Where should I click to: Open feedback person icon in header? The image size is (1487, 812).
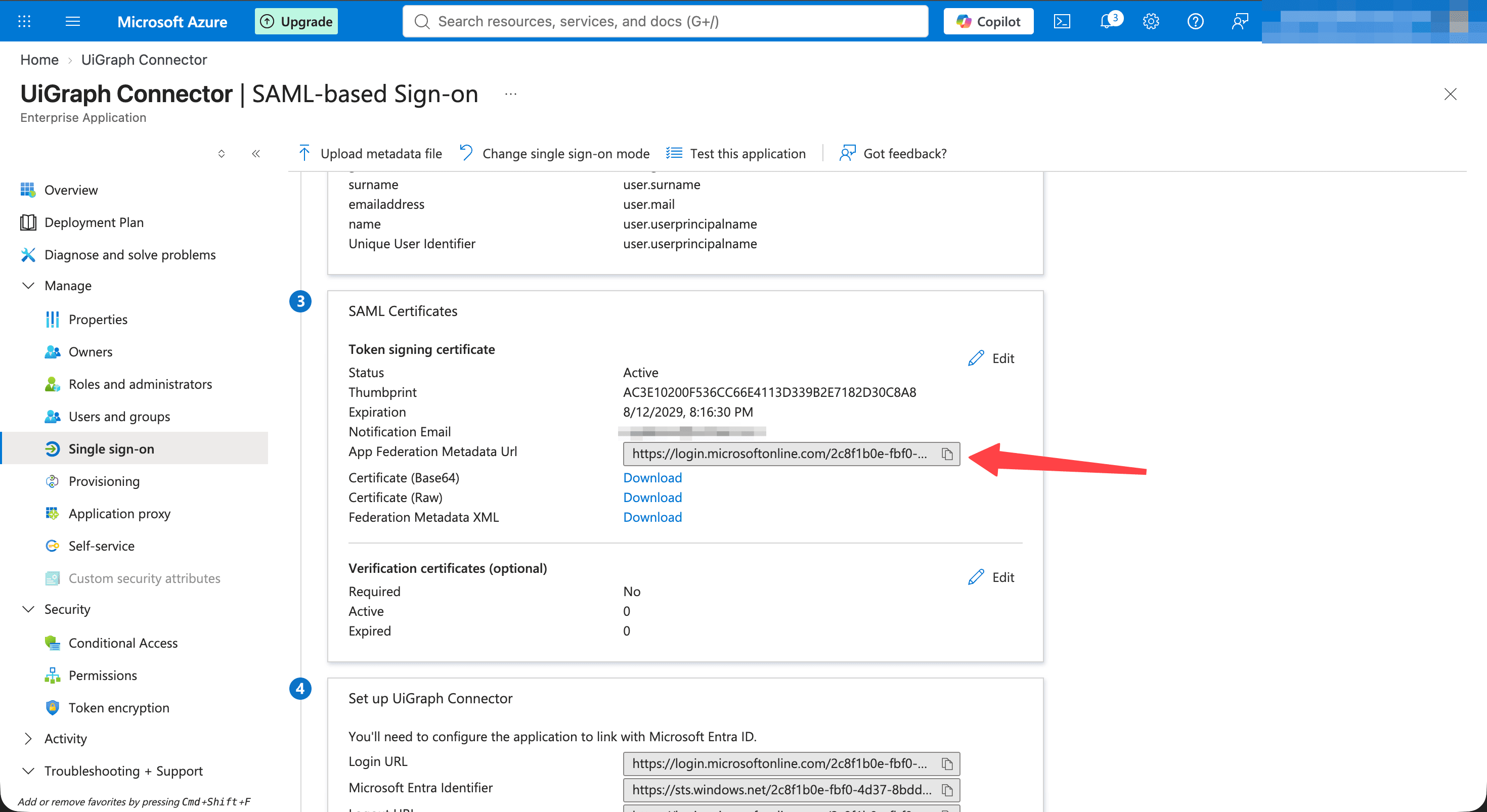click(x=1239, y=21)
